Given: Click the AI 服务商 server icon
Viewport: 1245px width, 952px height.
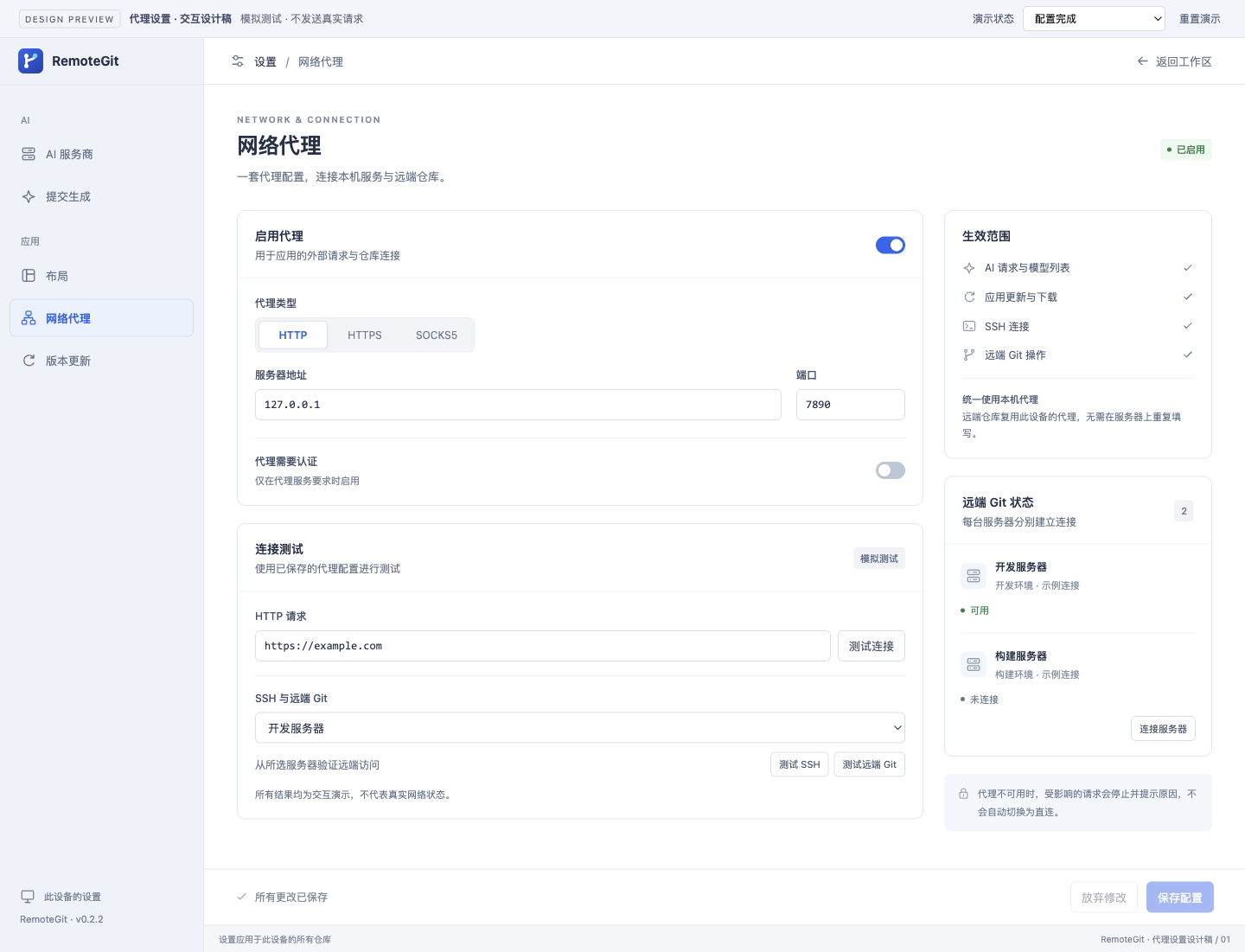Looking at the screenshot, I should click(29, 154).
